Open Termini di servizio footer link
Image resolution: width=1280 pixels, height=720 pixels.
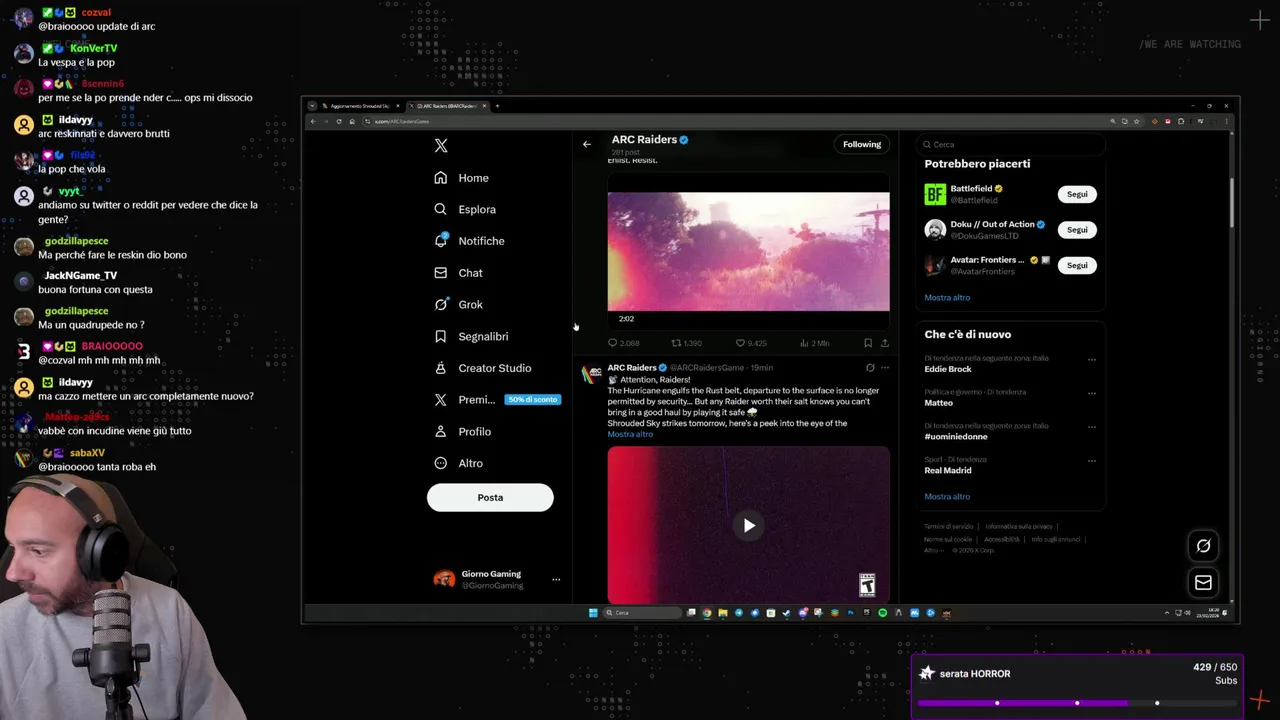click(948, 527)
